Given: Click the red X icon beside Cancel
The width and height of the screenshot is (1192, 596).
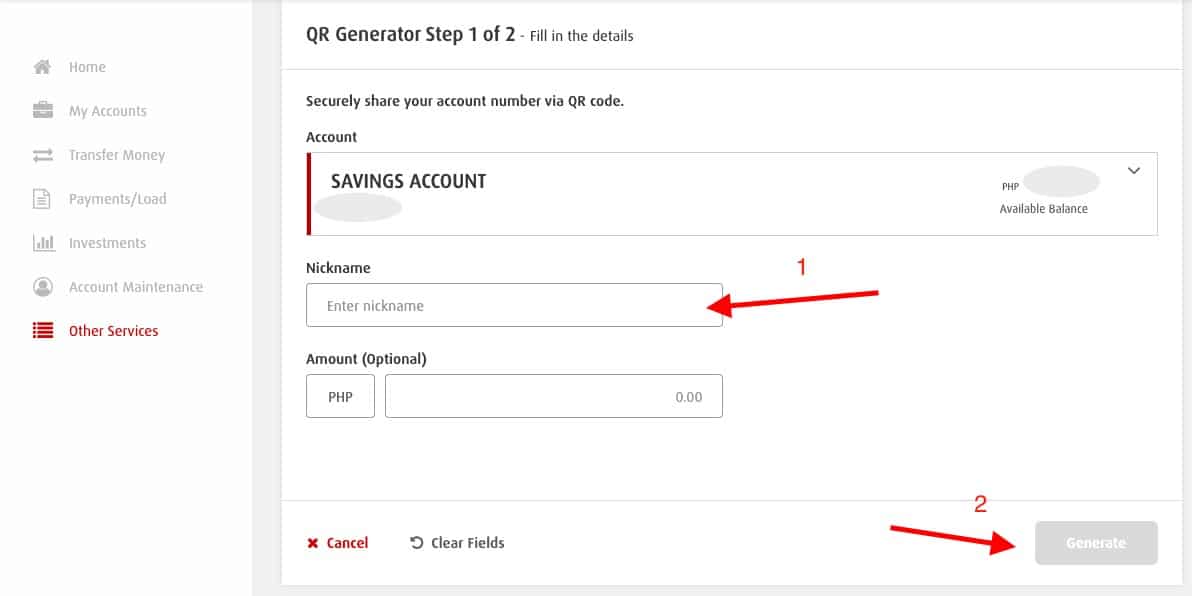Looking at the screenshot, I should point(313,543).
